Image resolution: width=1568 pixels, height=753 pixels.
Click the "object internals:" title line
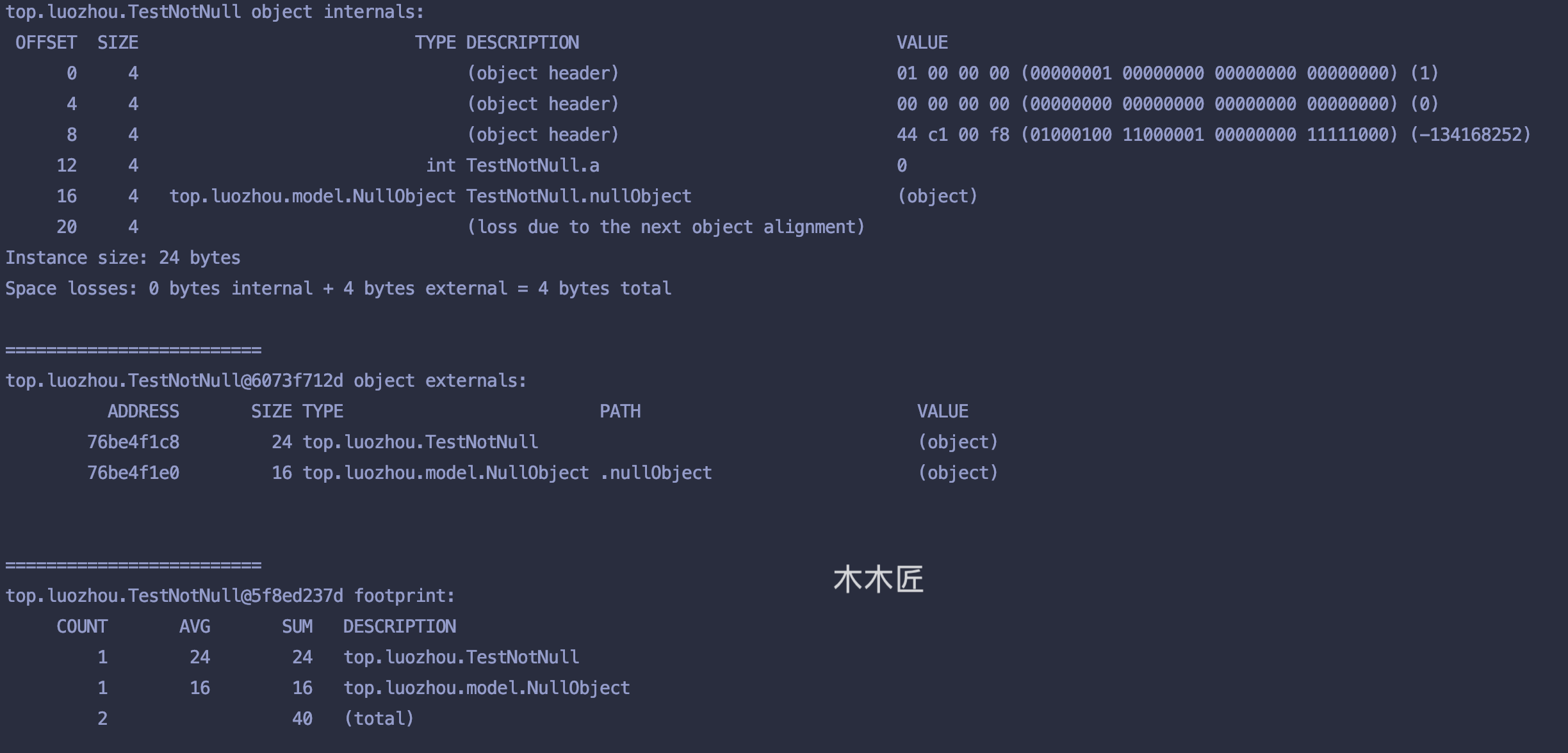215,12
